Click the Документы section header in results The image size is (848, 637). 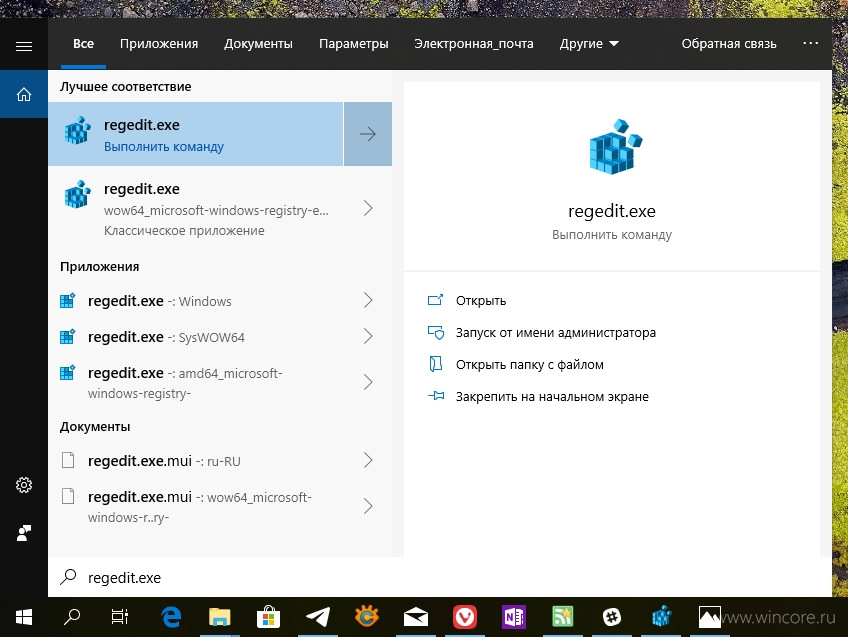(x=95, y=427)
